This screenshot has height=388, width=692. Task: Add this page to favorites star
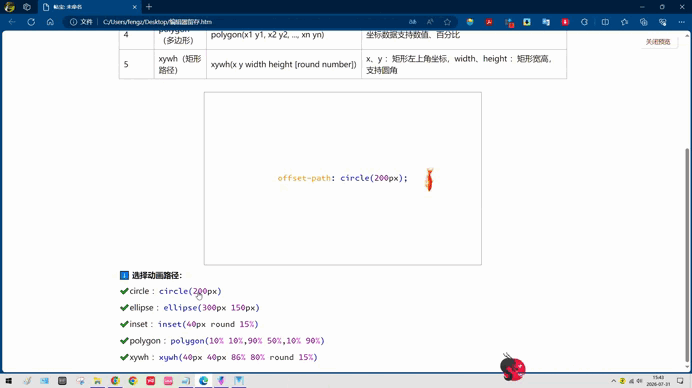448,22
